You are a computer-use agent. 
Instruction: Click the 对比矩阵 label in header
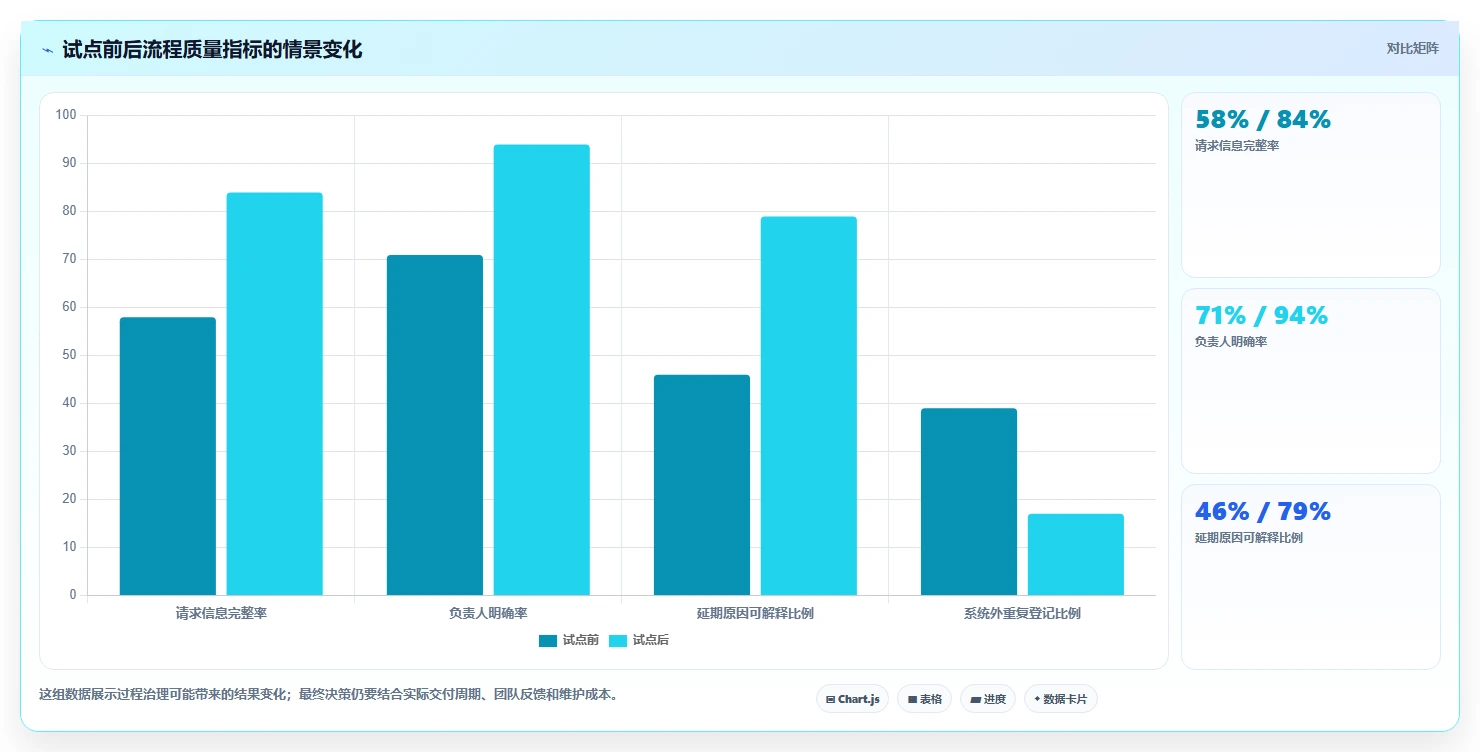(x=1412, y=48)
